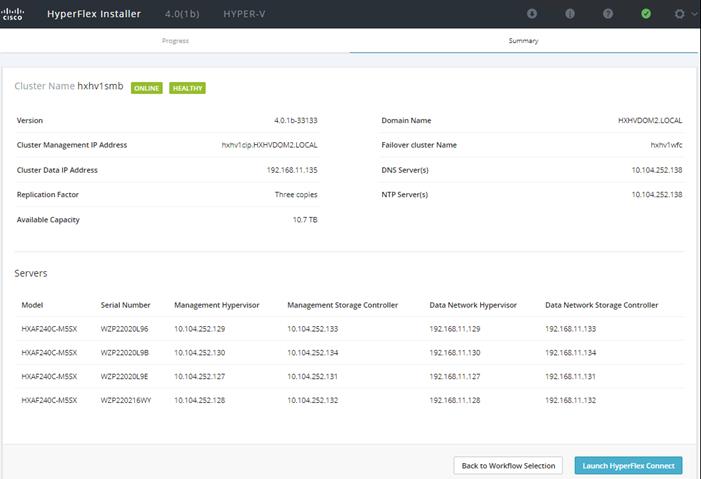Viewport: 701px width, 479px height.
Task: Click model HXAF240C-M5SX in WZP22020L96 row
Action: pyautogui.click(x=49, y=329)
